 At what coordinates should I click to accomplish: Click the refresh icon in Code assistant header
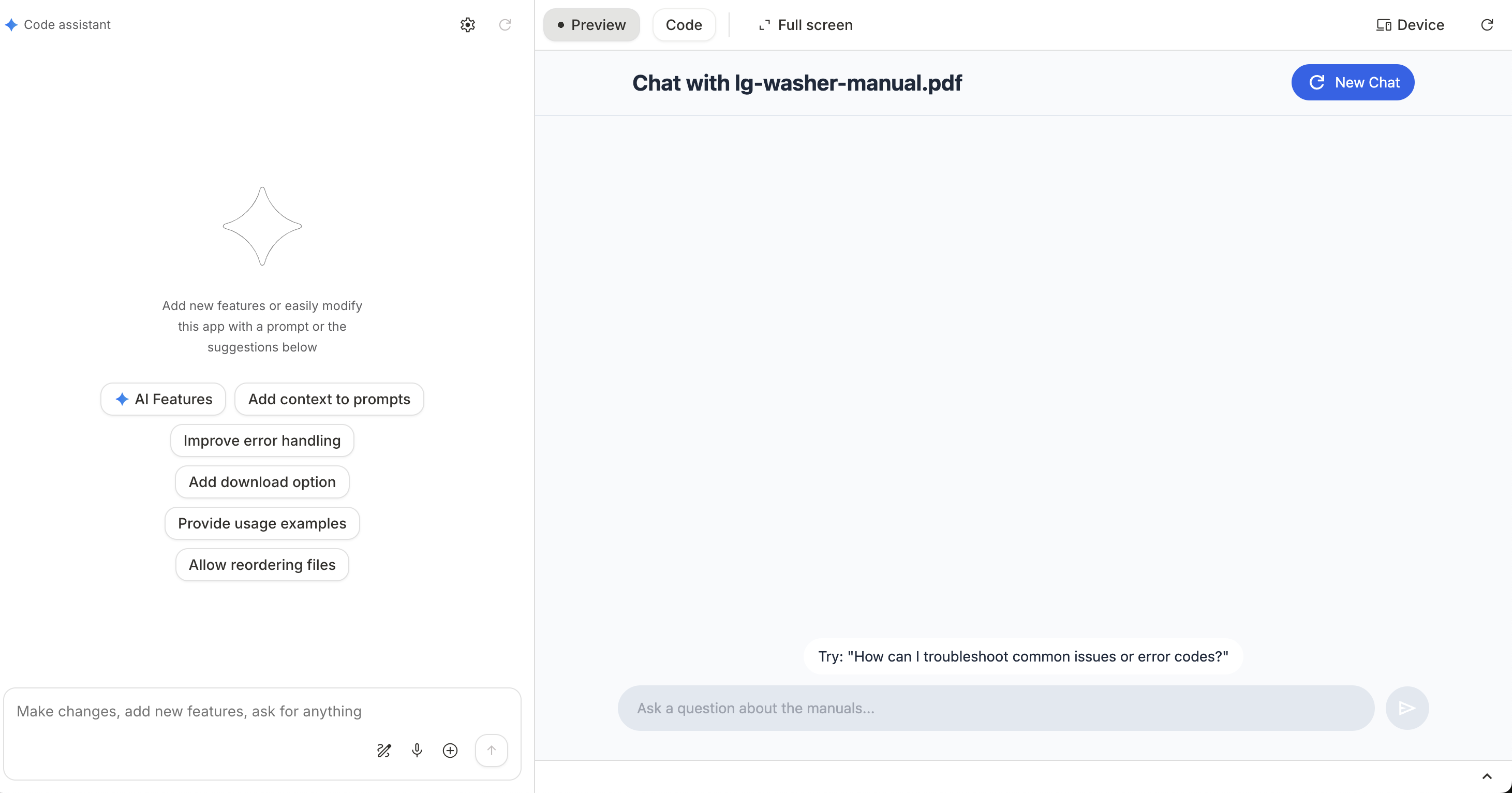pos(506,25)
